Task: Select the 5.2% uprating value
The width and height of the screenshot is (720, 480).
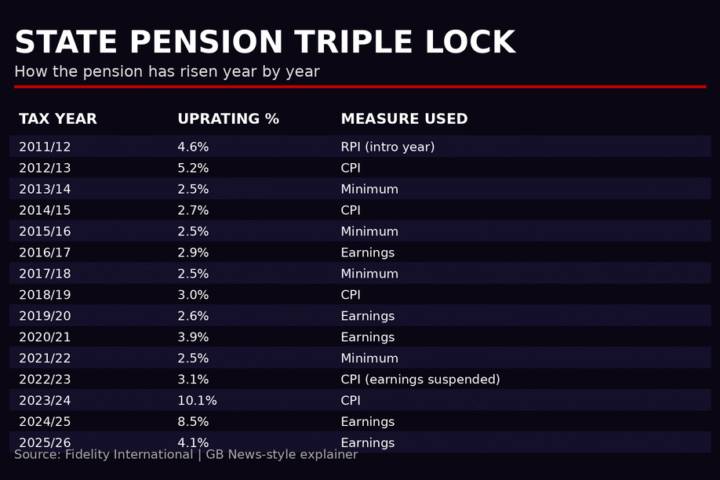Action: coord(193,168)
